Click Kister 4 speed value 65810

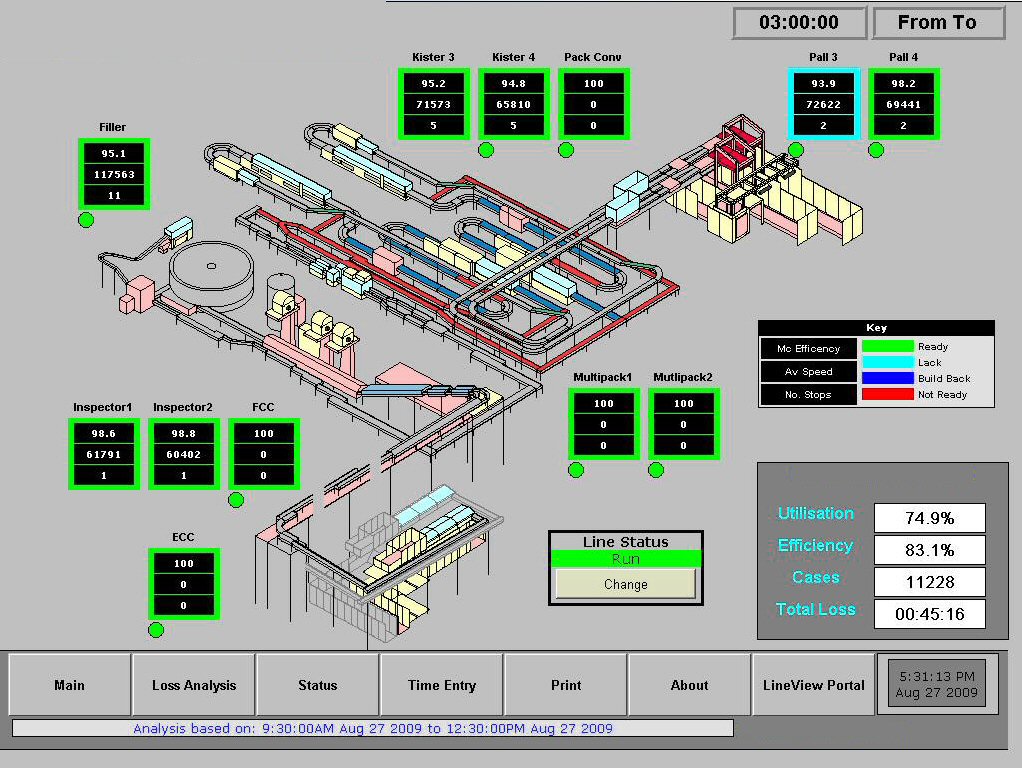coord(514,104)
